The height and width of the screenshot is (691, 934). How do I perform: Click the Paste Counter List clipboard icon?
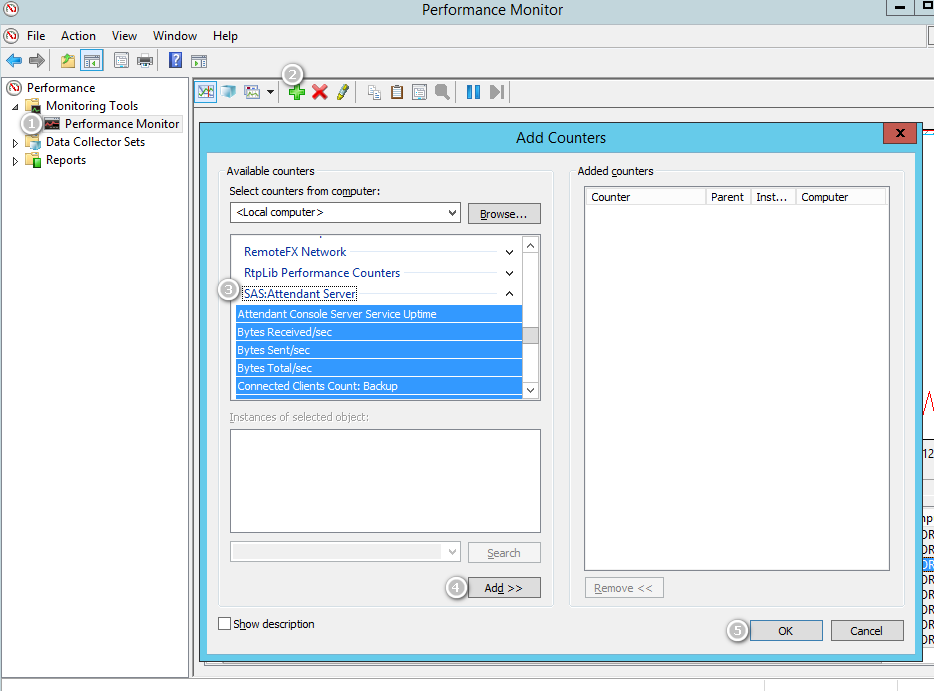(397, 92)
